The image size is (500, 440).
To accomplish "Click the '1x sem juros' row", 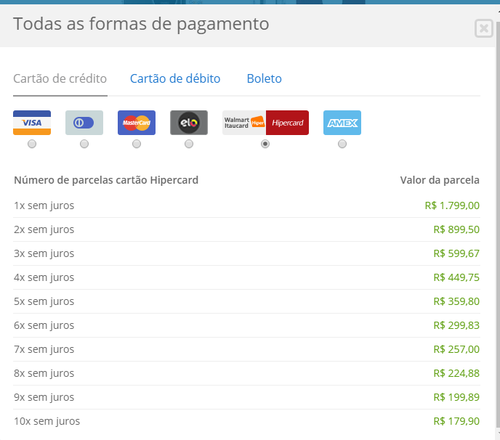I will click(247, 206).
